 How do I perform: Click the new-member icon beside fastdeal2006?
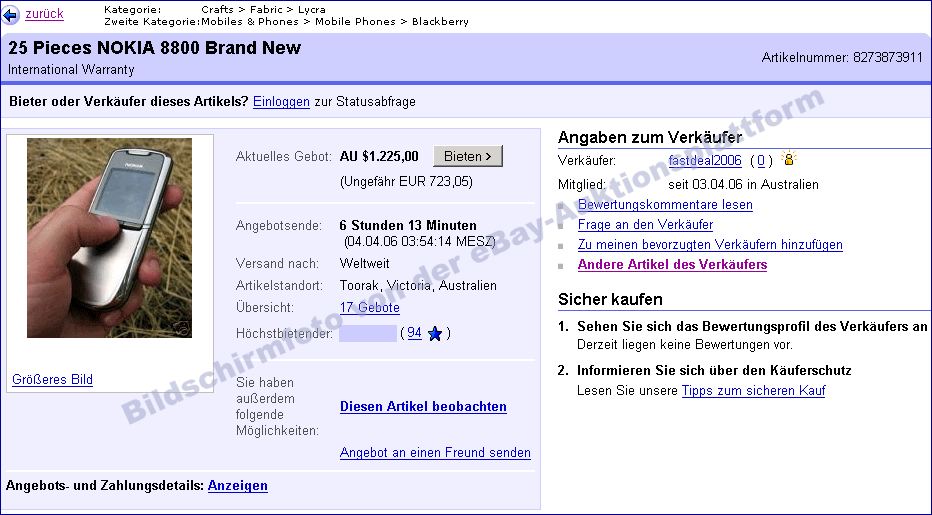(789, 158)
